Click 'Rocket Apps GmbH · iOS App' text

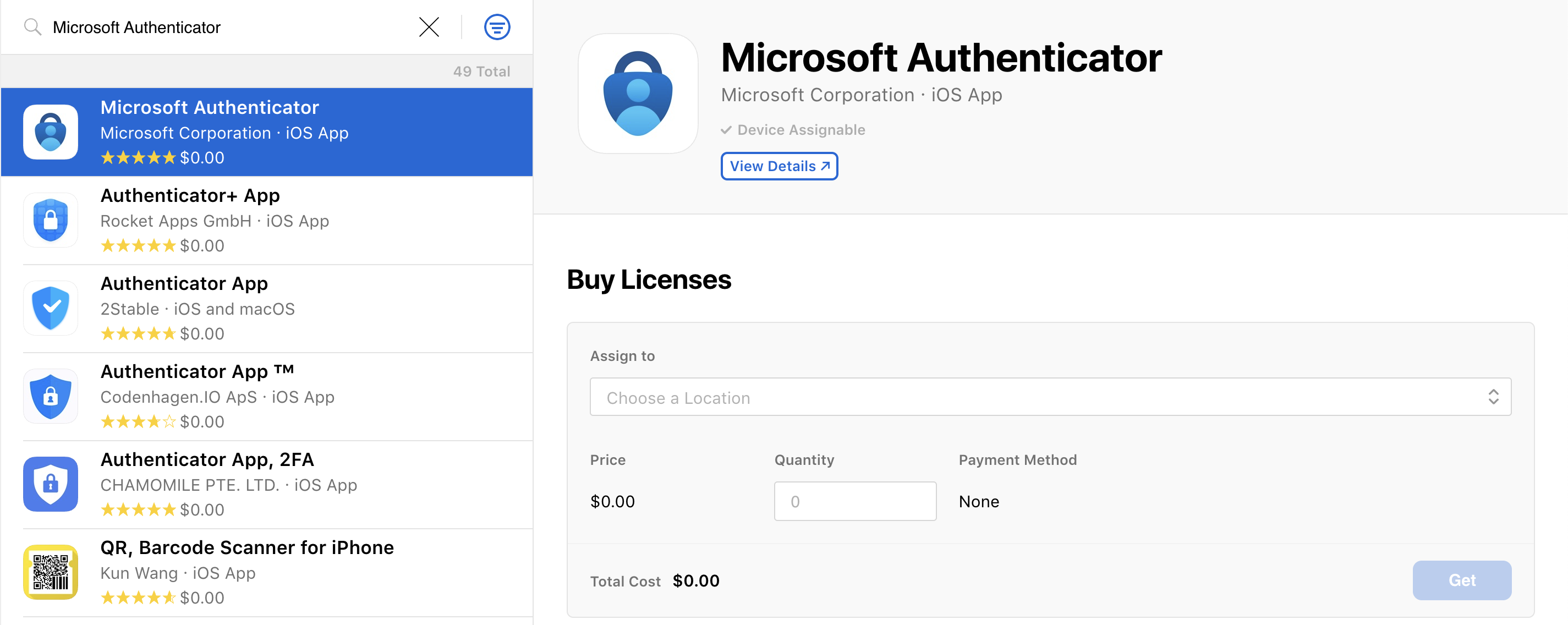coord(215,222)
